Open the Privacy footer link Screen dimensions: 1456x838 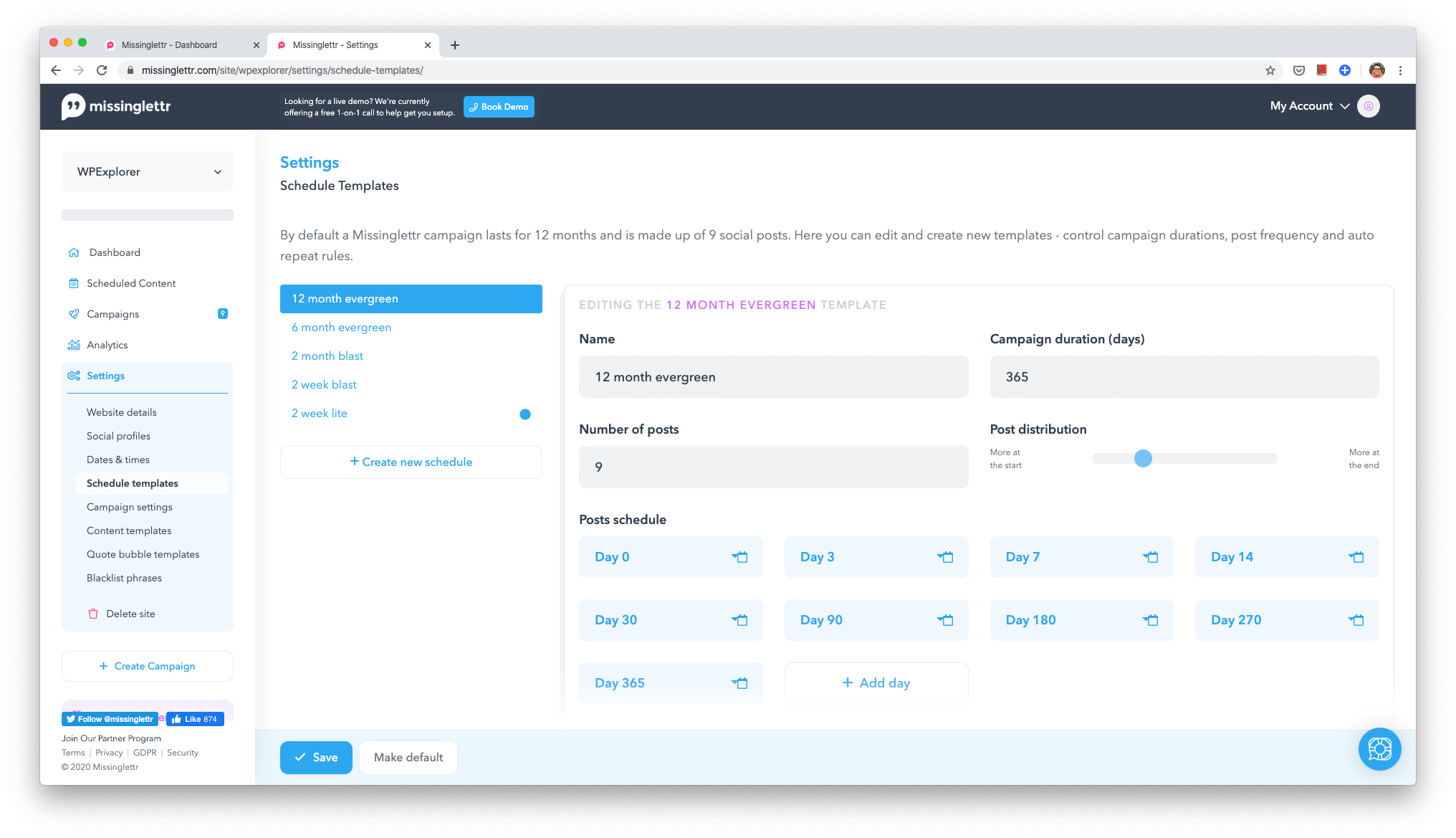pos(109,753)
